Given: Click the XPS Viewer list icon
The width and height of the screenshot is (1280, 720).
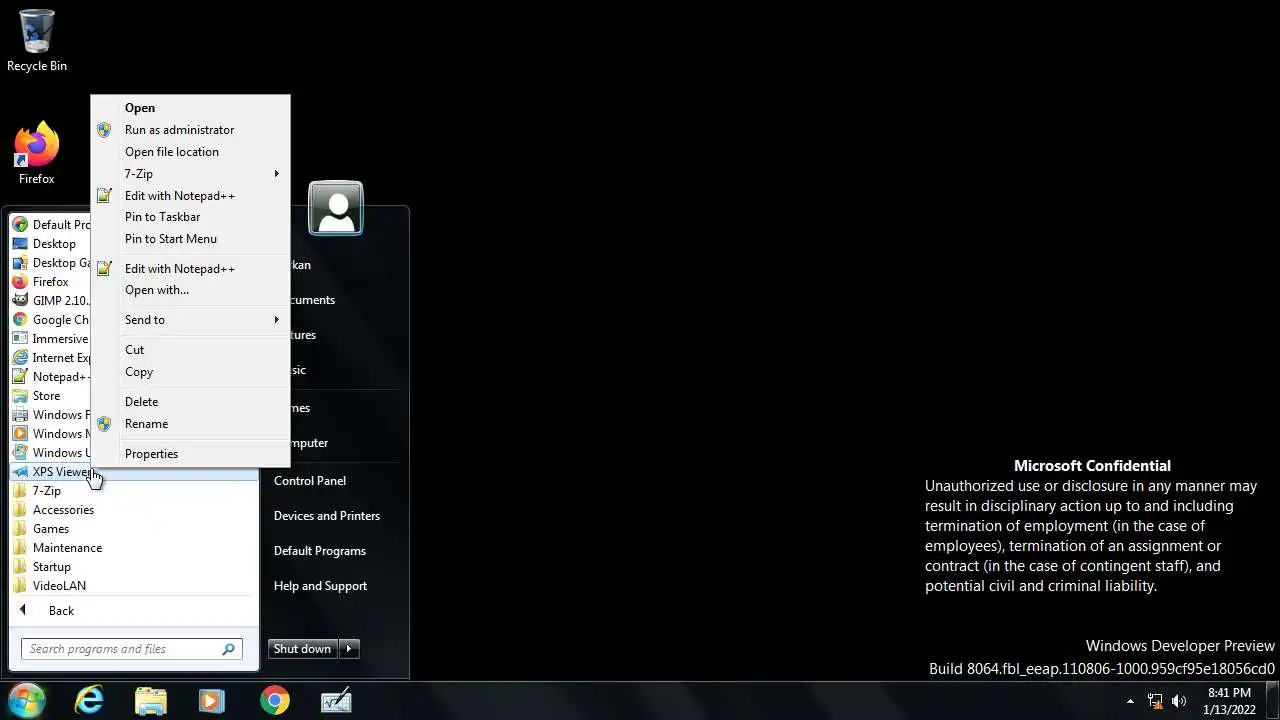Looking at the screenshot, I should click(20, 471).
